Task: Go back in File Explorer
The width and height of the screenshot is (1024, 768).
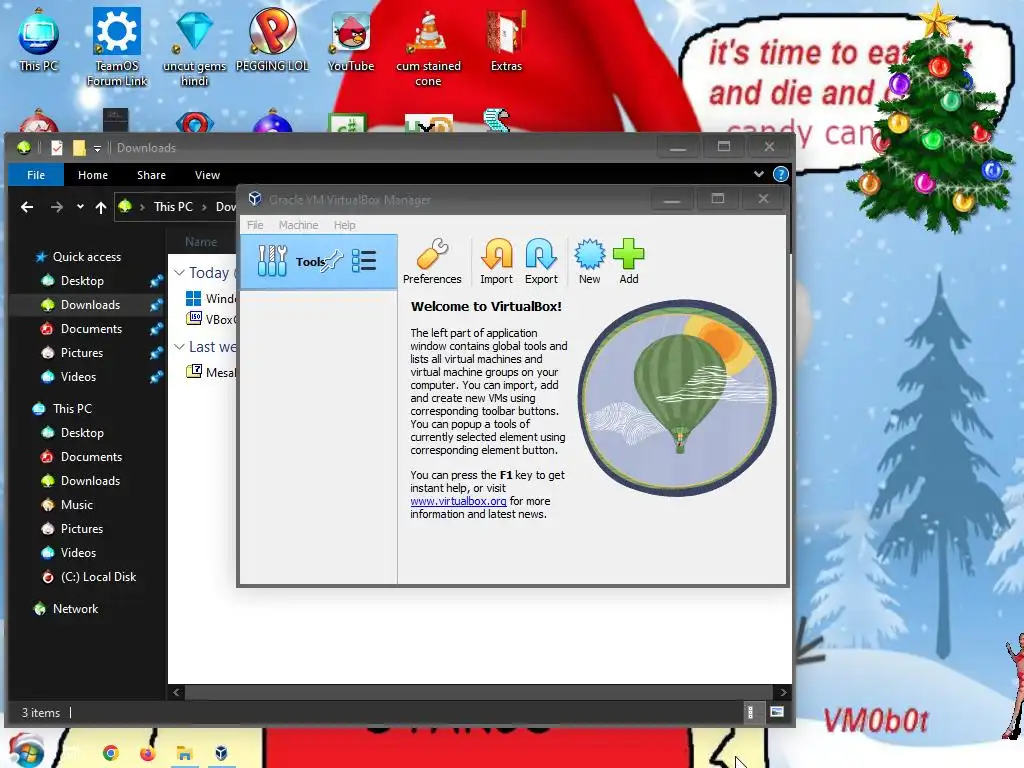Action: (27, 207)
